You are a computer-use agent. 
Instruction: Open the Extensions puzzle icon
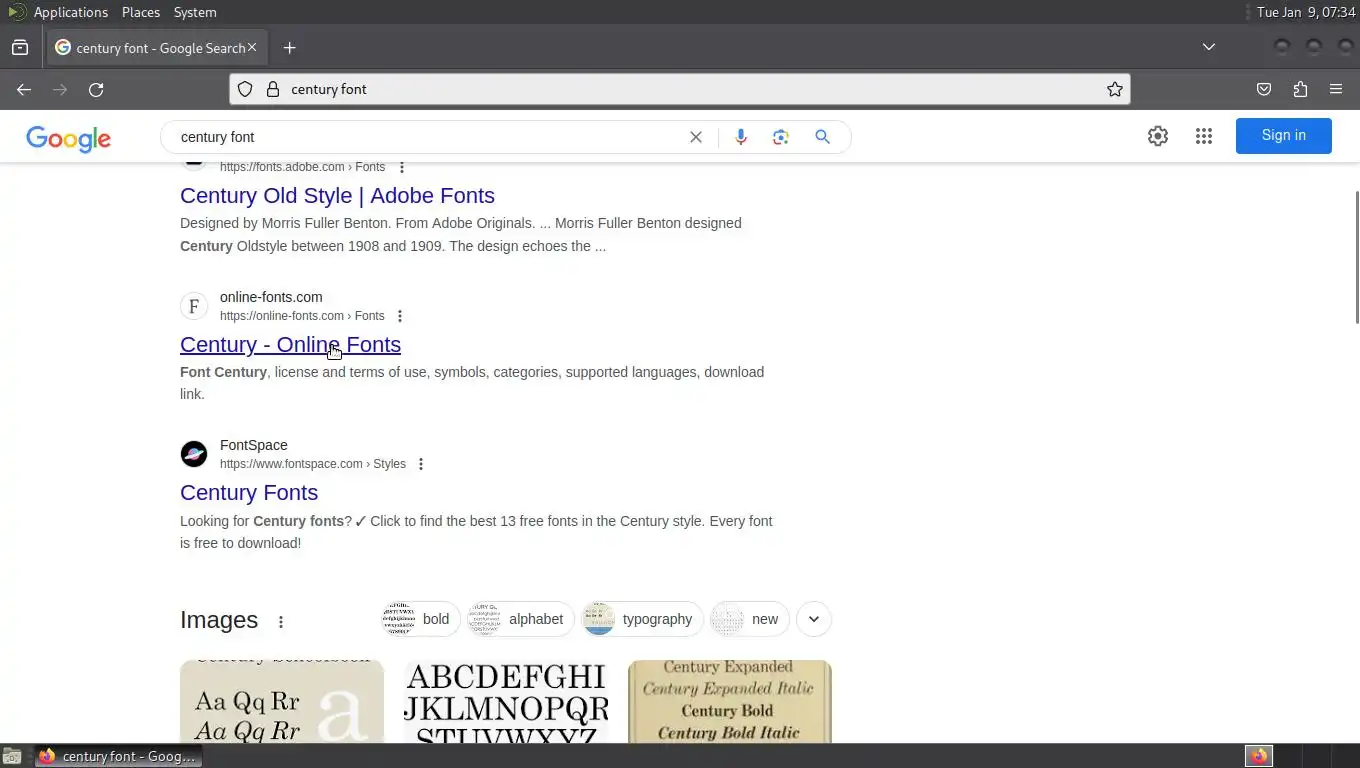pyautogui.click(x=1300, y=89)
